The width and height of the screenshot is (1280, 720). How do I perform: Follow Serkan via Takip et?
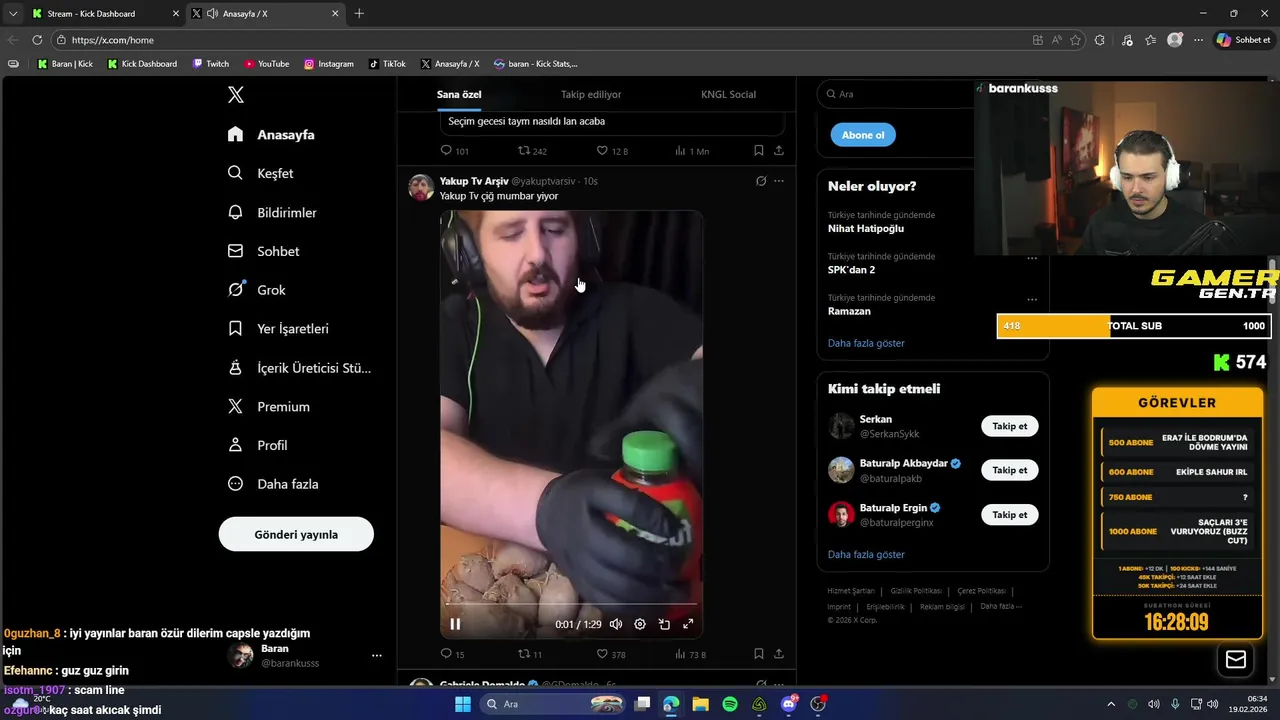coord(1009,426)
